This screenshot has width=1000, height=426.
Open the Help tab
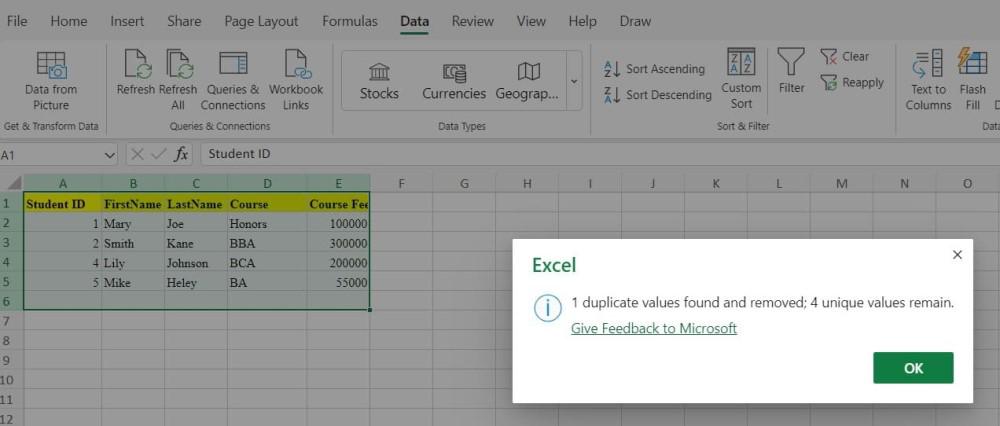(582, 21)
